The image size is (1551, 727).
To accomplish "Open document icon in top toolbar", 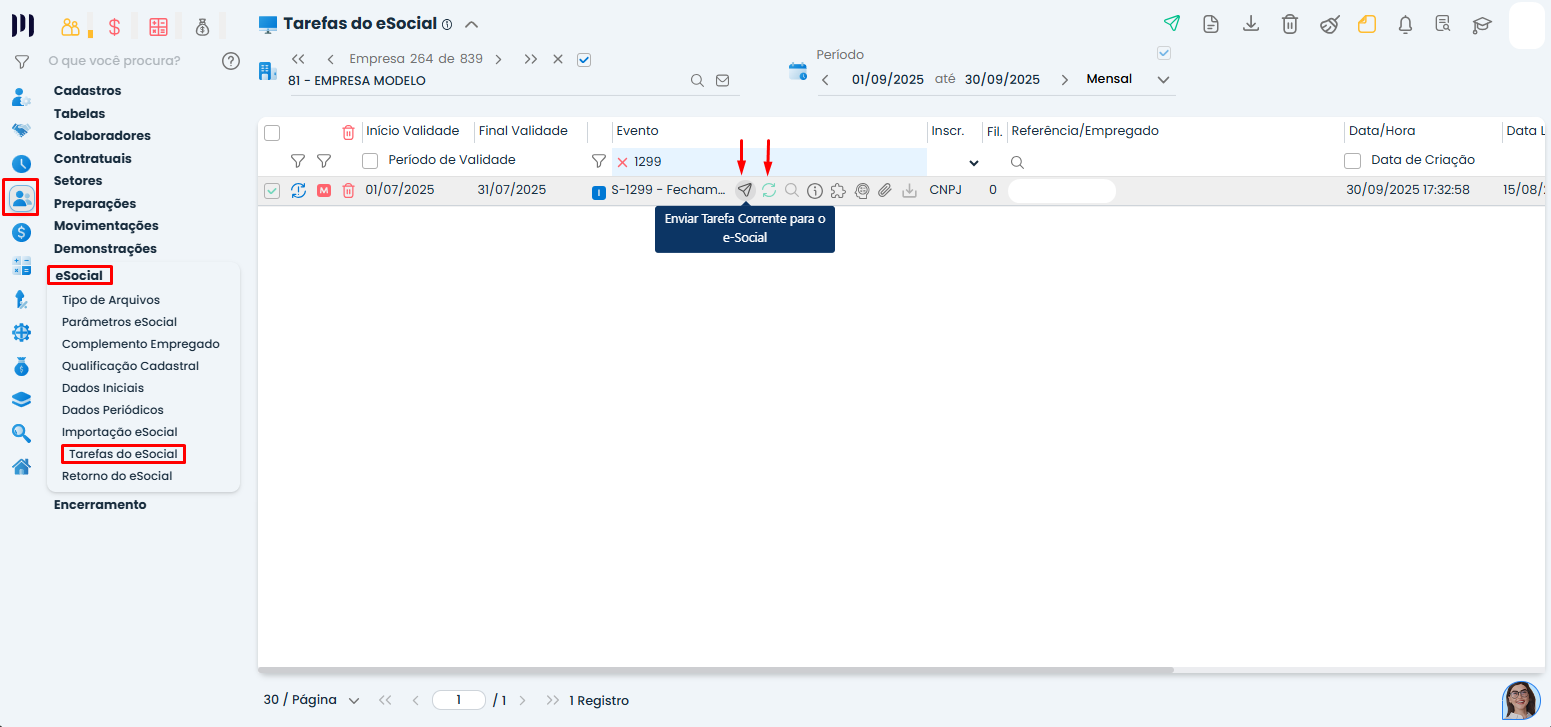I will [1211, 24].
